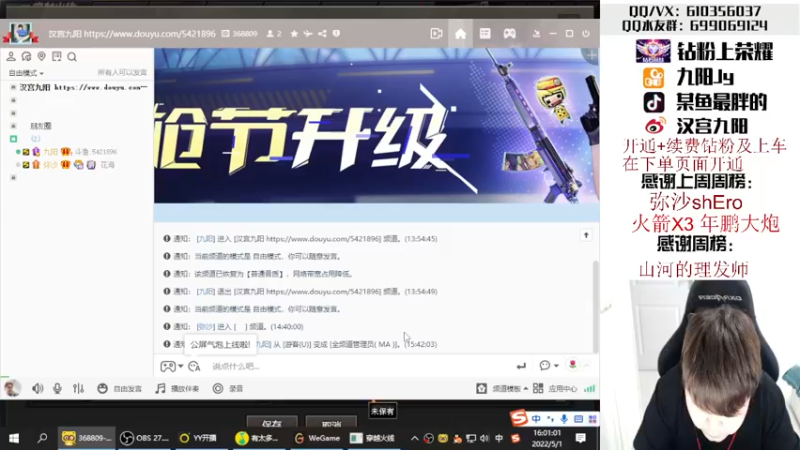This screenshot has width=800, height=450.
Task: Click the 播放伴奏 play accompaniment button
Action: [177, 389]
